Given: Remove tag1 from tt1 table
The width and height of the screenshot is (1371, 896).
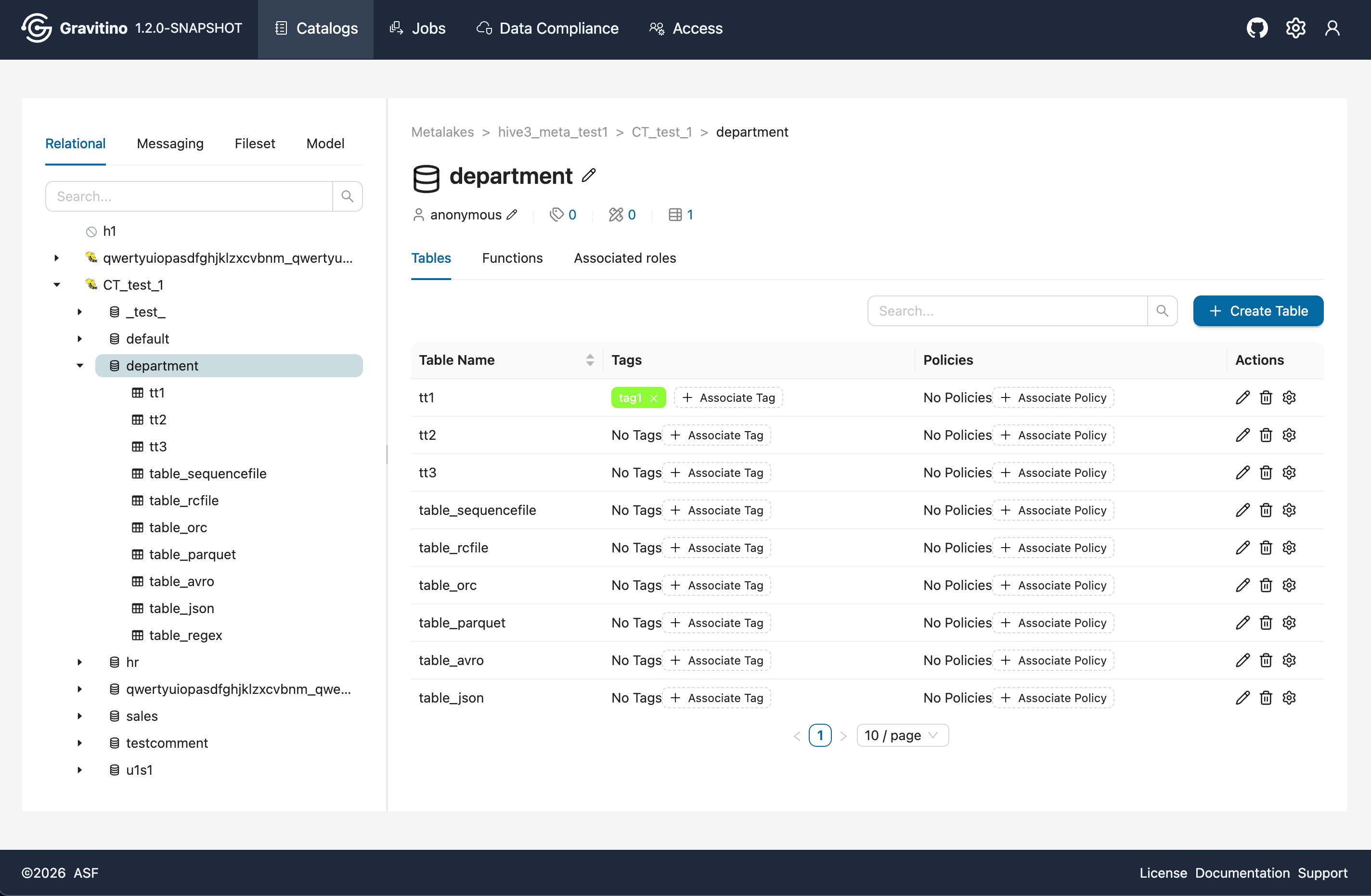Looking at the screenshot, I should [x=654, y=398].
